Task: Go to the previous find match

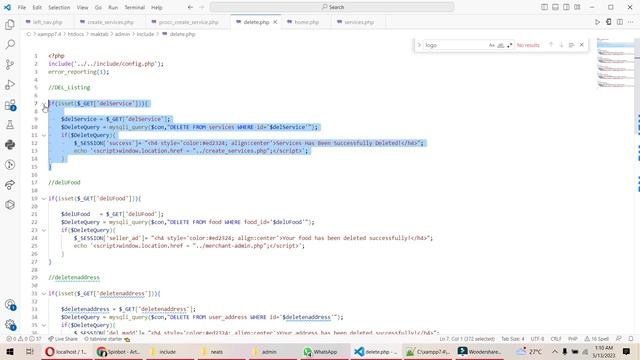Action: 551,45
